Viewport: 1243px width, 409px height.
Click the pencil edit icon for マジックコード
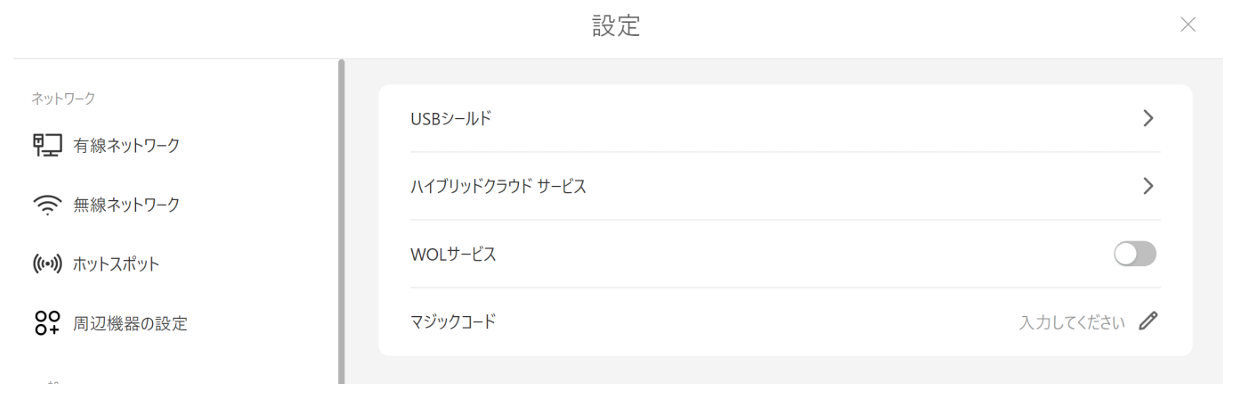(x=1148, y=321)
